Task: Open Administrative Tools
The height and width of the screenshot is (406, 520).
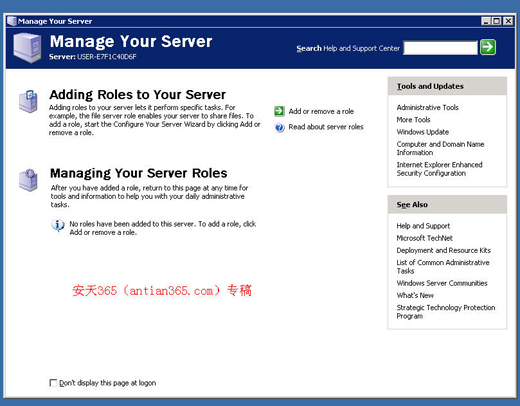Action: click(x=427, y=107)
